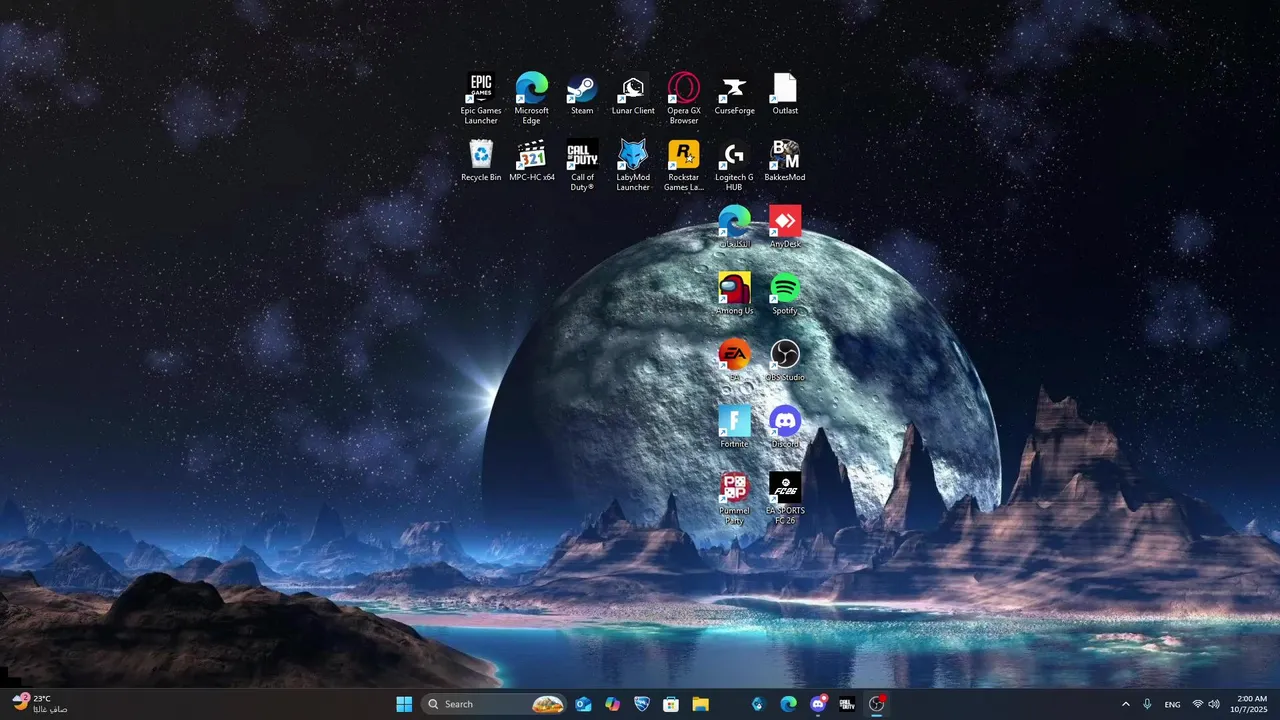Select the Logitech G HUB icon

tap(734, 165)
